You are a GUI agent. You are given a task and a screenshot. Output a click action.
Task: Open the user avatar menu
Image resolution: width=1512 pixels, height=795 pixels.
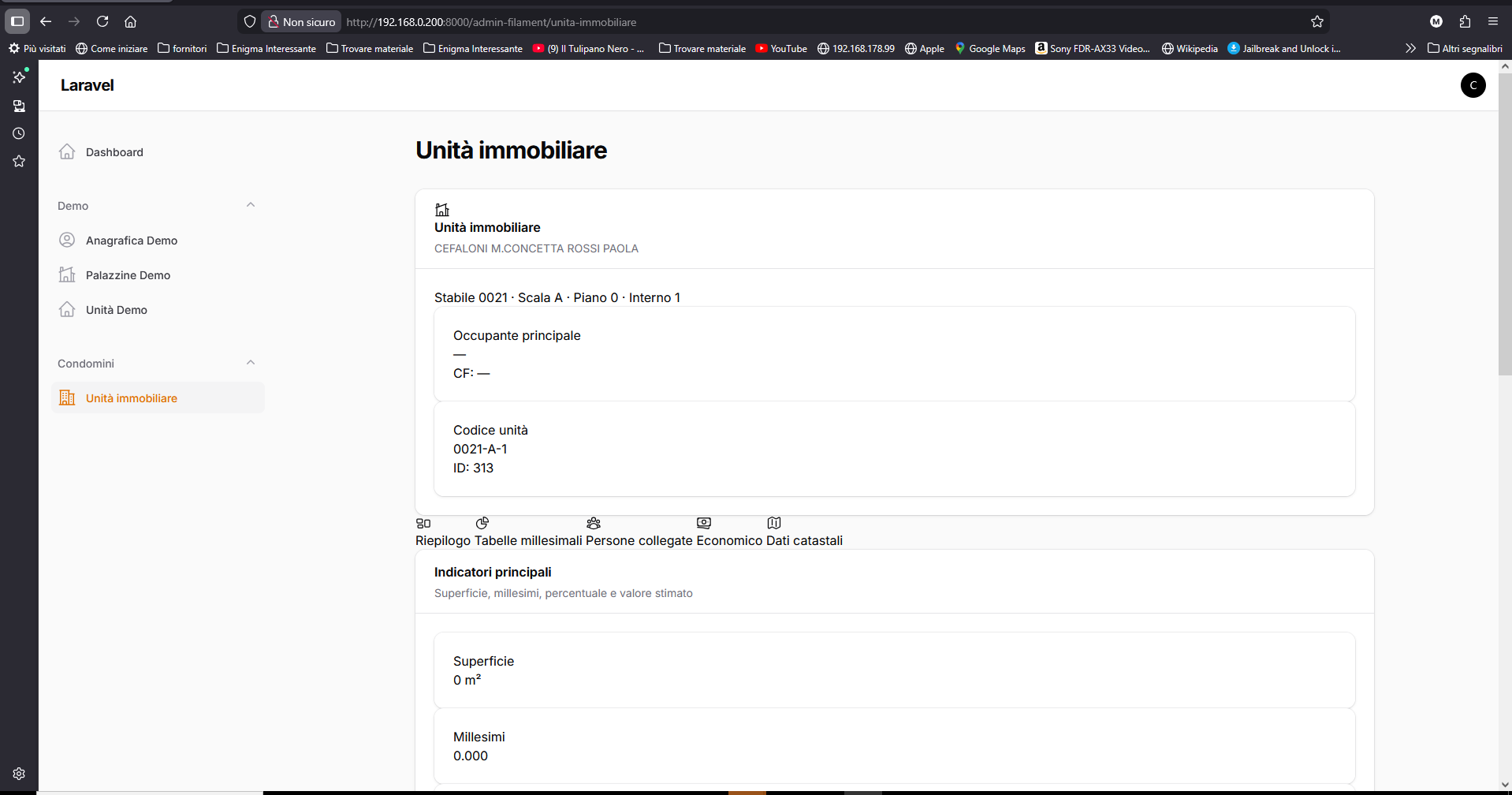pos(1473,85)
